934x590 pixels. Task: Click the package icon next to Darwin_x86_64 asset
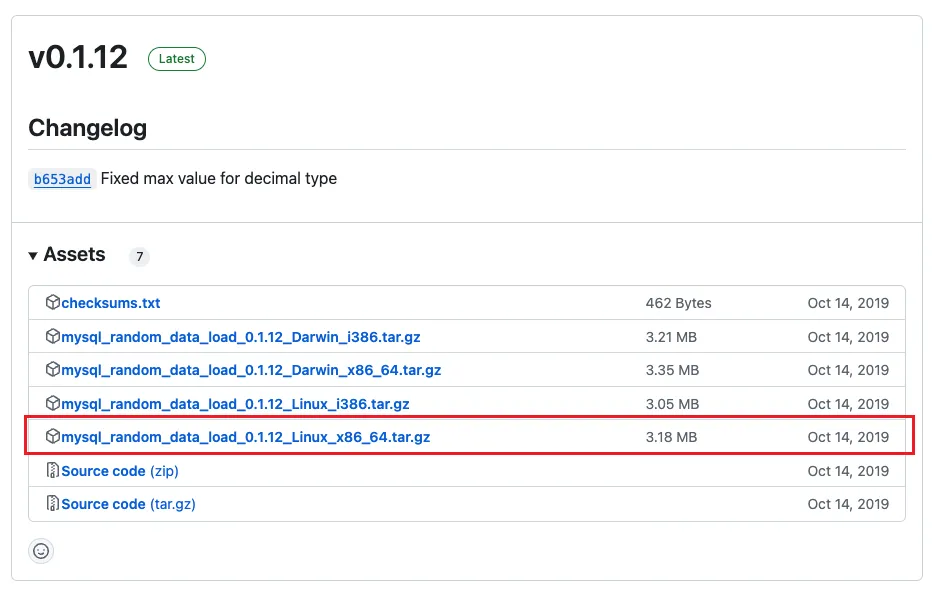[x=52, y=370]
